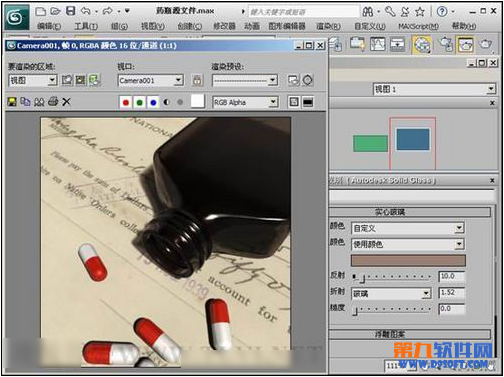Open the MAXScript(M) menu

coord(418,26)
